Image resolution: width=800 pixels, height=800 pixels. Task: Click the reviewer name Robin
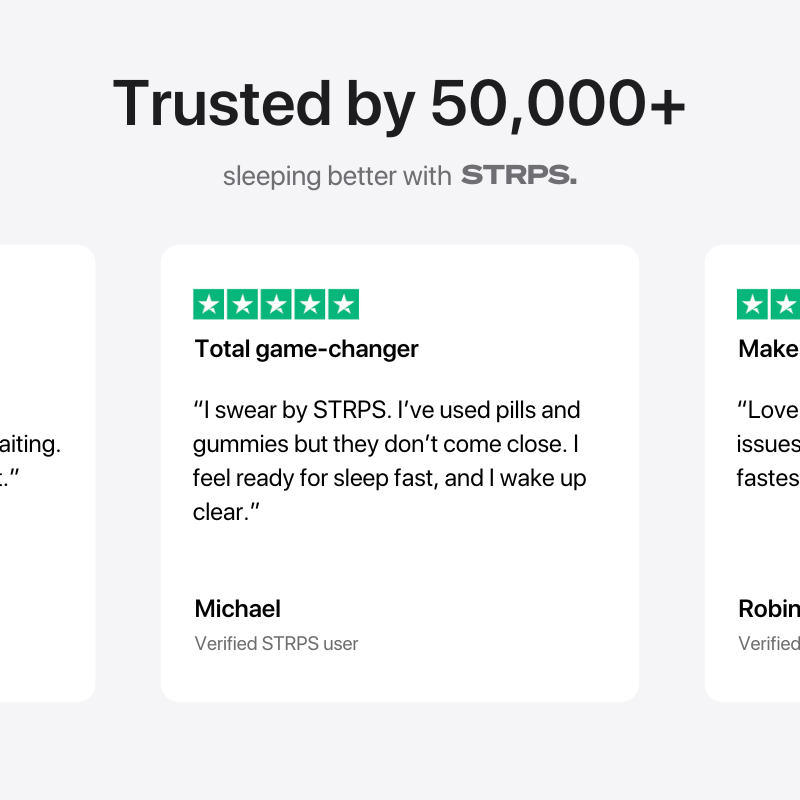pos(768,608)
